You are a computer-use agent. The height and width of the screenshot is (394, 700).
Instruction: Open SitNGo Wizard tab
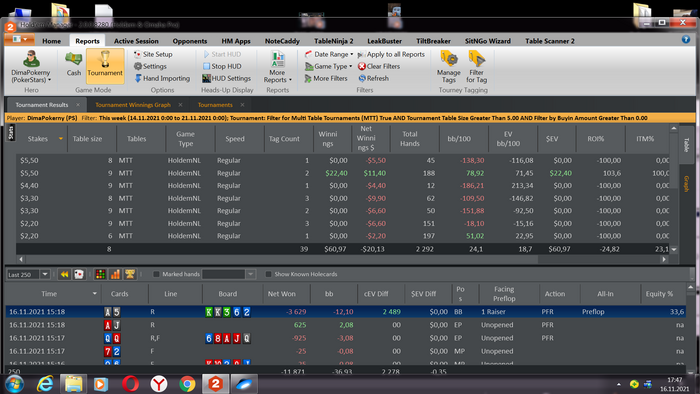[x=488, y=41]
